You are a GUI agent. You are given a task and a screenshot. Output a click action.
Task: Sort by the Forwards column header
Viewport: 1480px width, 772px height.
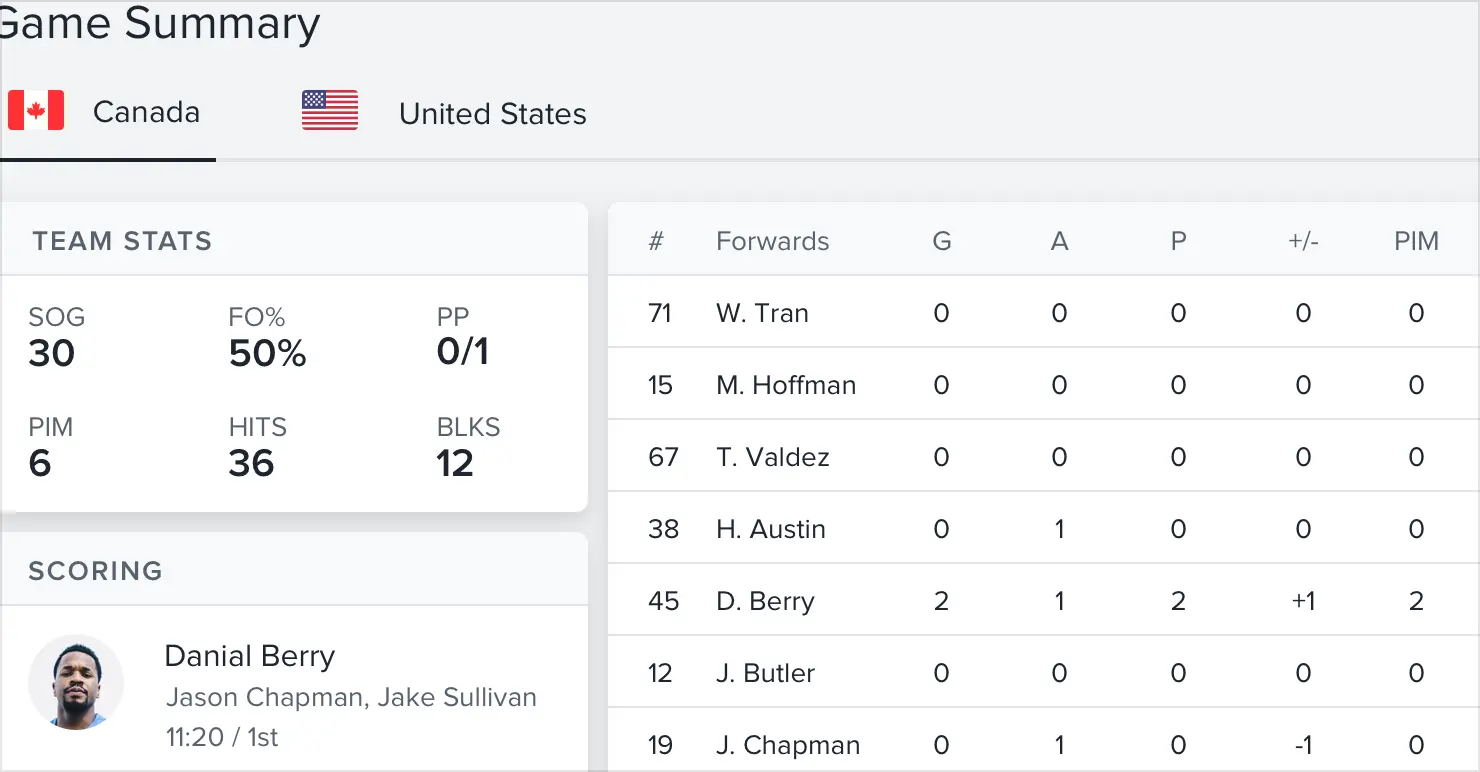coord(772,241)
